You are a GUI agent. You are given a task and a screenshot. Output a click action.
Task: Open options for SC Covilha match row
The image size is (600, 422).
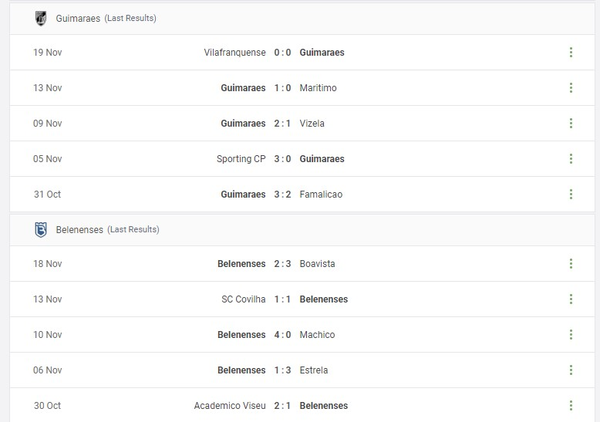(x=571, y=299)
